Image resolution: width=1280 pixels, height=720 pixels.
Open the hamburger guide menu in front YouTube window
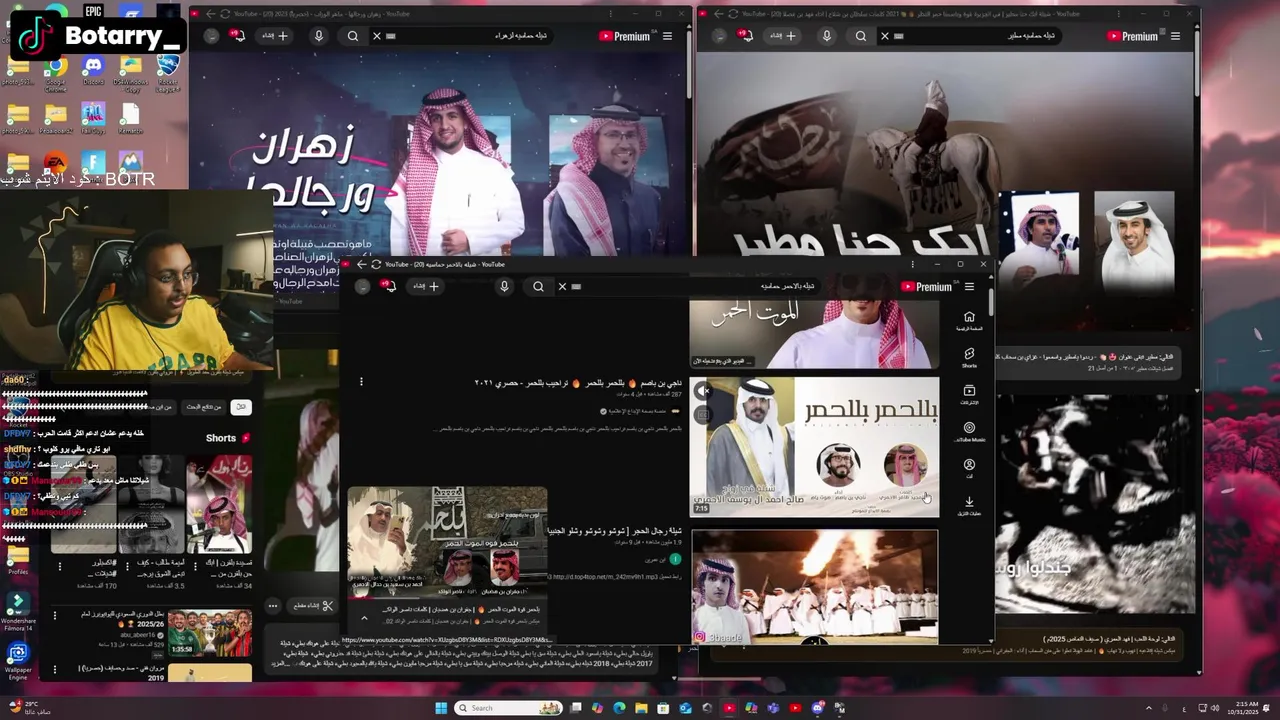tap(969, 287)
